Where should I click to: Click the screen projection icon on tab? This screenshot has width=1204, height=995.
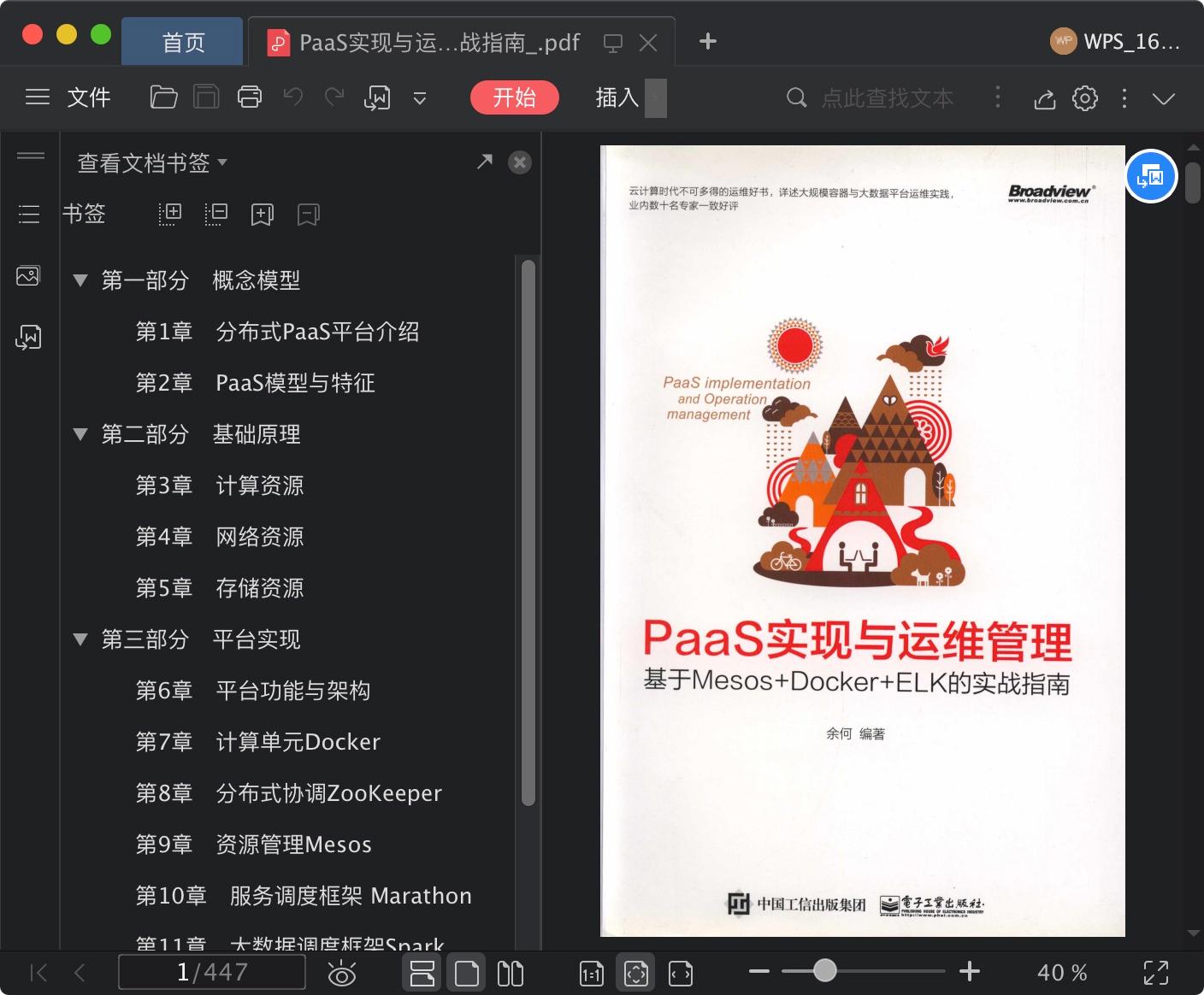pyautogui.click(x=613, y=43)
